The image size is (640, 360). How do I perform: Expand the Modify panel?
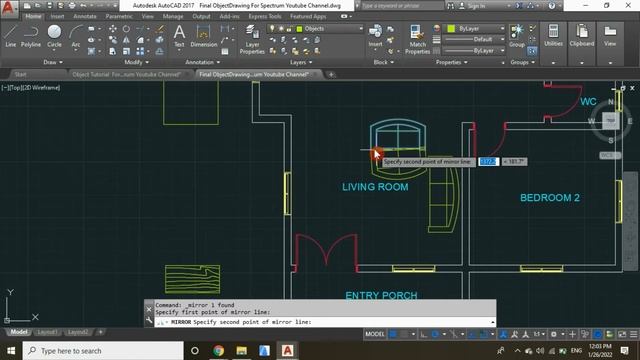(x=136, y=62)
